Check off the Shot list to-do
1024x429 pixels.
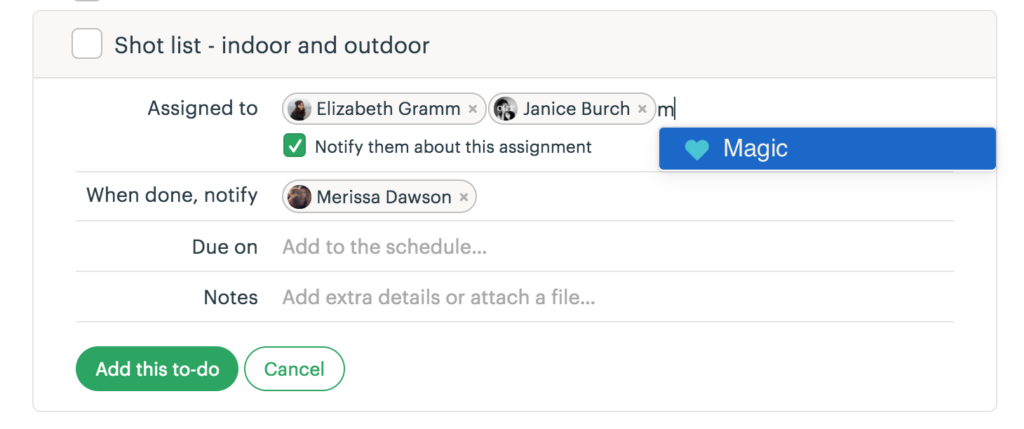click(87, 44)
